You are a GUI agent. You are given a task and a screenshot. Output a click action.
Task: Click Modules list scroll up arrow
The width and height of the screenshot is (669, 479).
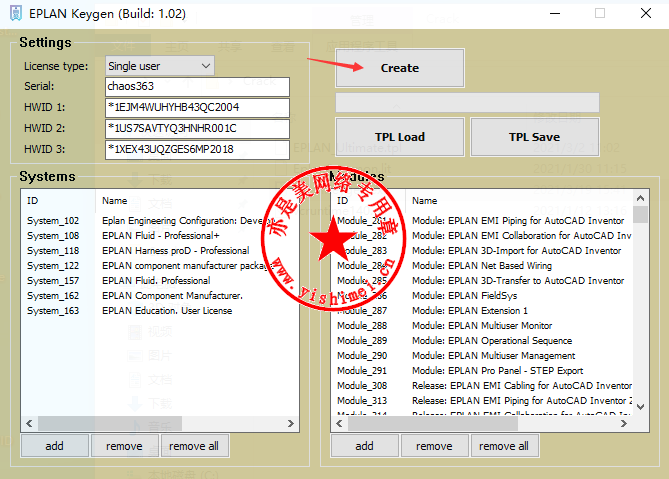(x=640, y=198)
